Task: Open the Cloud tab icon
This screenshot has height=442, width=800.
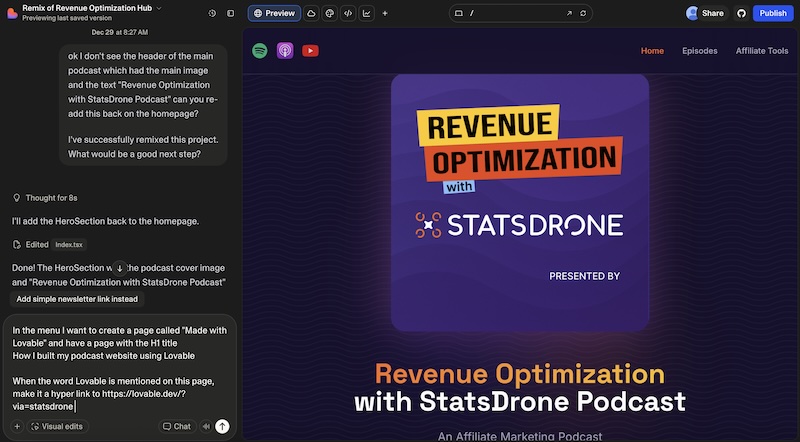Action: (311, 13)
